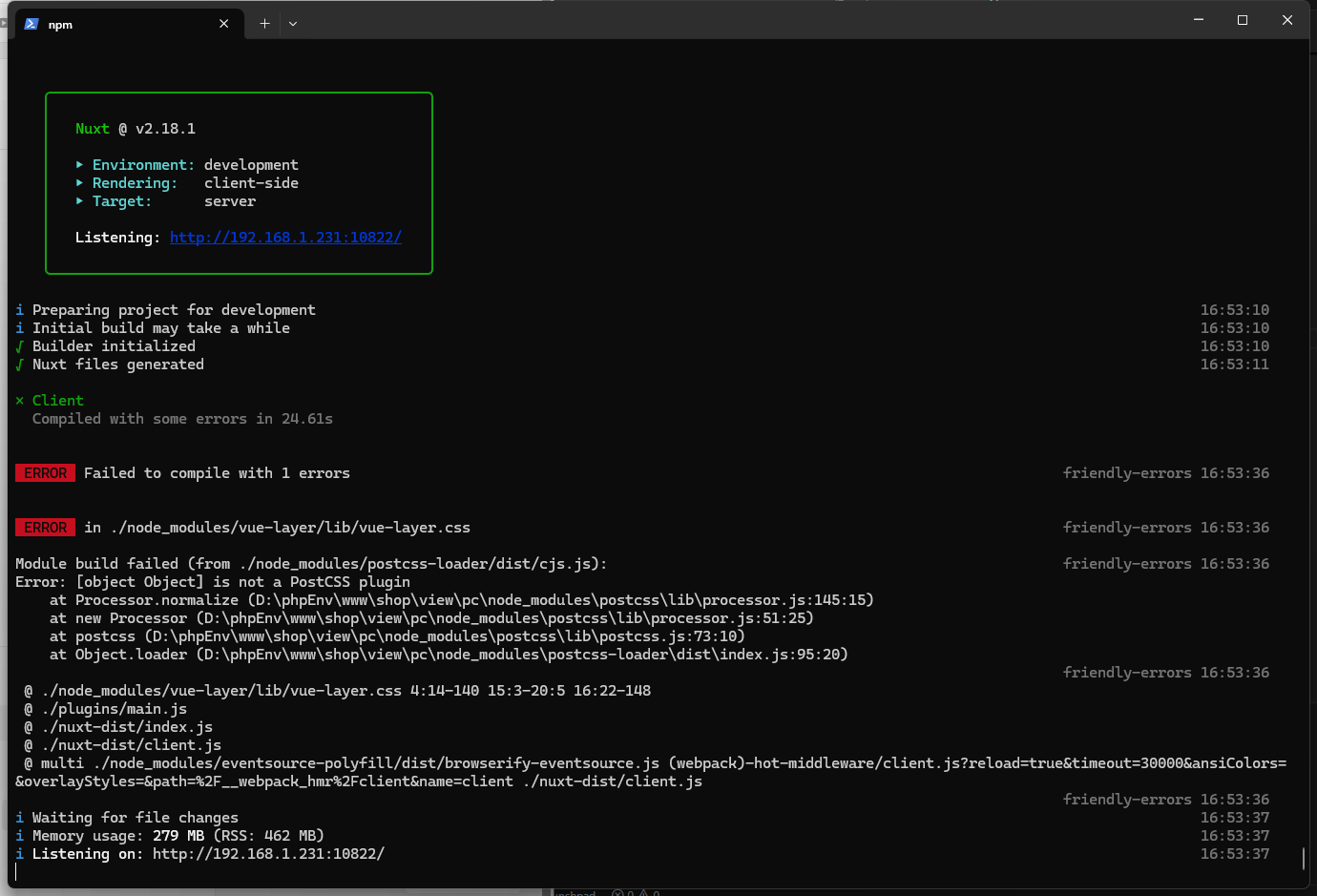1317x896 pixels.
Task: Click the first red ERROR badge
Action: click(x=45, y=473)
